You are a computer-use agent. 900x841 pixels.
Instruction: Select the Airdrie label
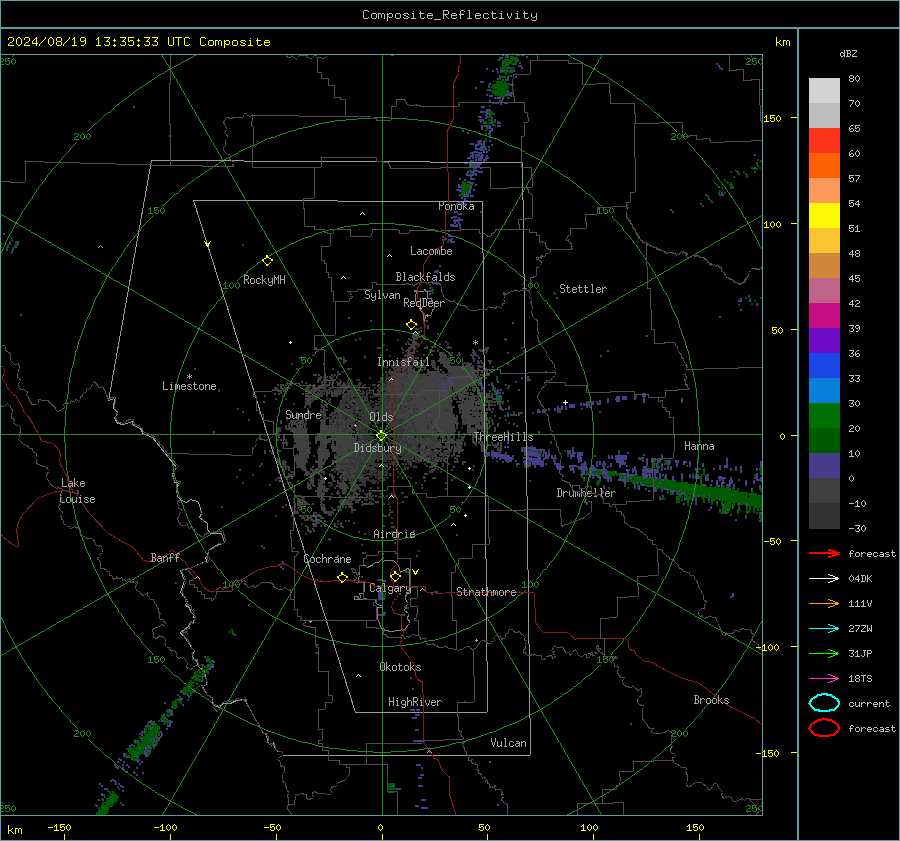394,534
